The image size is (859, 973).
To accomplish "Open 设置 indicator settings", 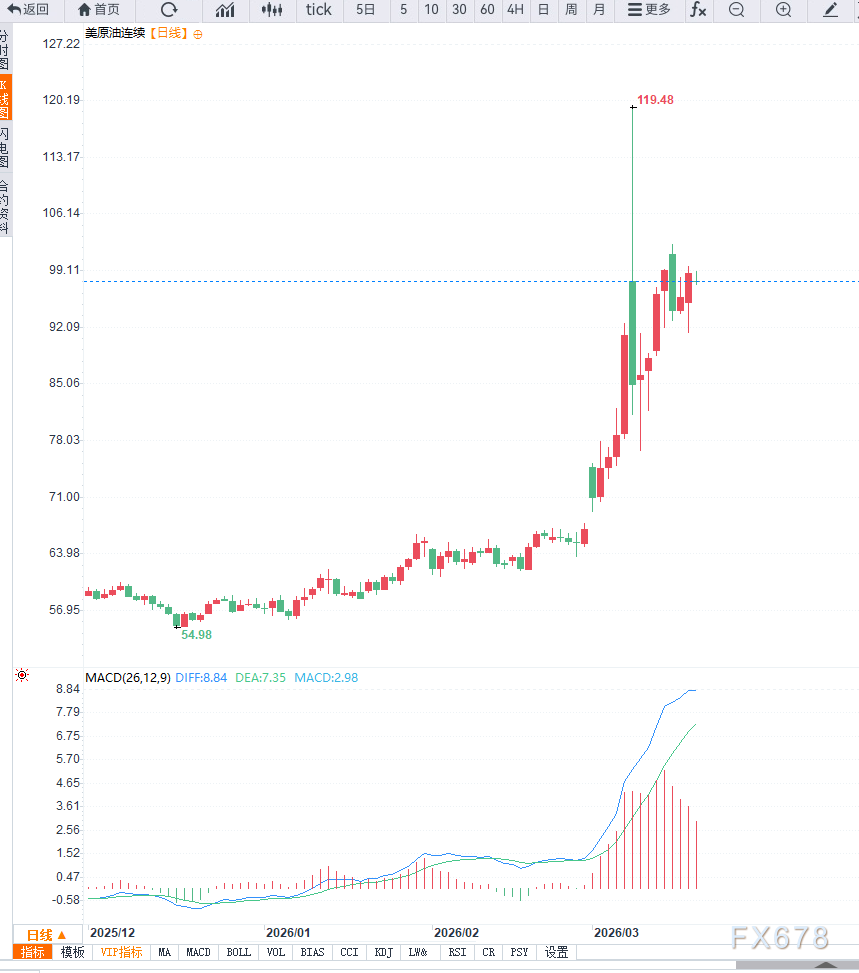I will pyautogui.click(x=556, y=953).
